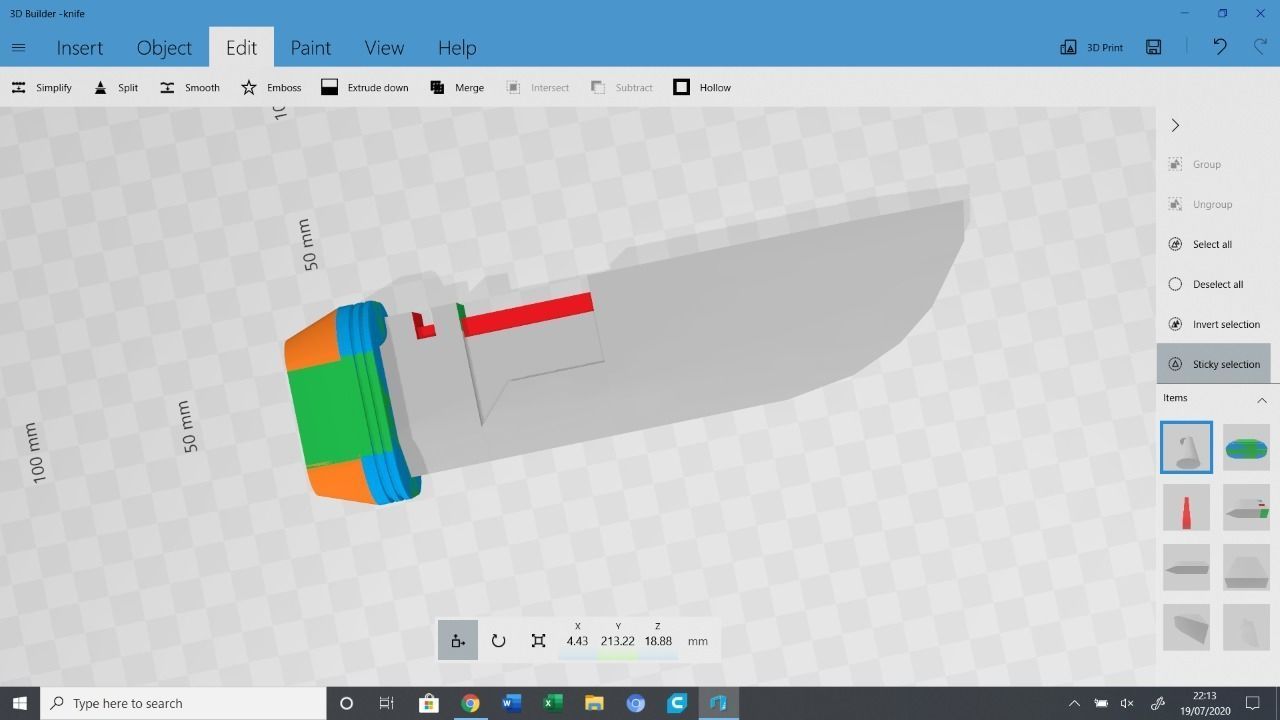Click Deselect all
The image size is (1280, 720).
1205,284
